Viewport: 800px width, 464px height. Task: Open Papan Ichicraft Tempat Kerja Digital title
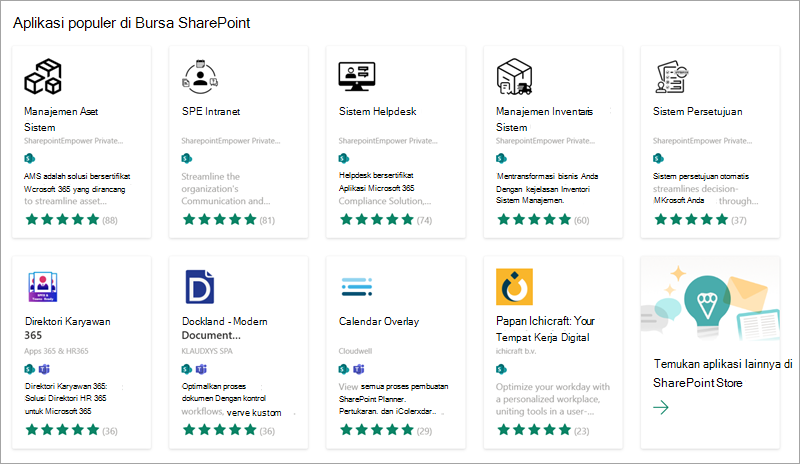545,329
